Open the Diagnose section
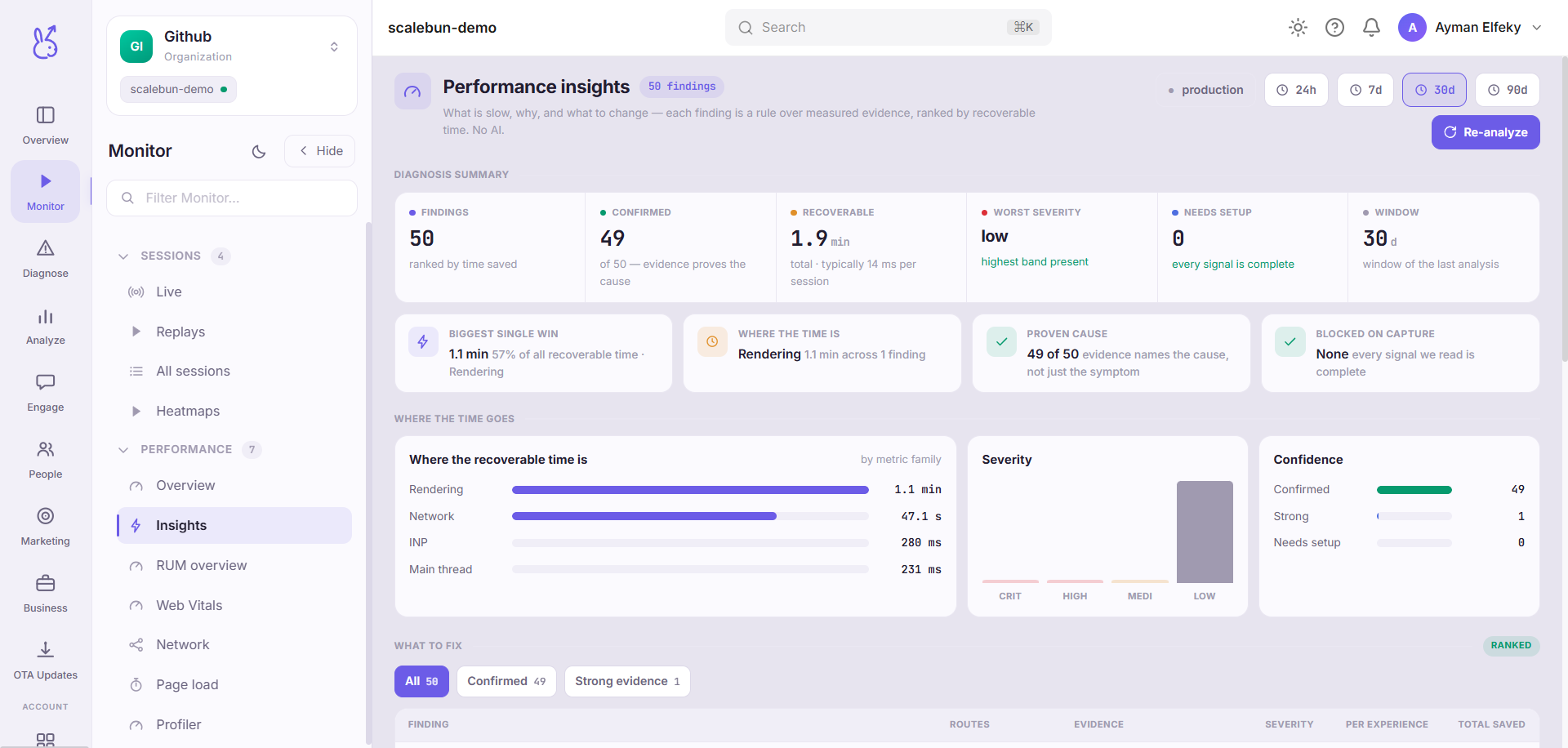 [46, 259]
